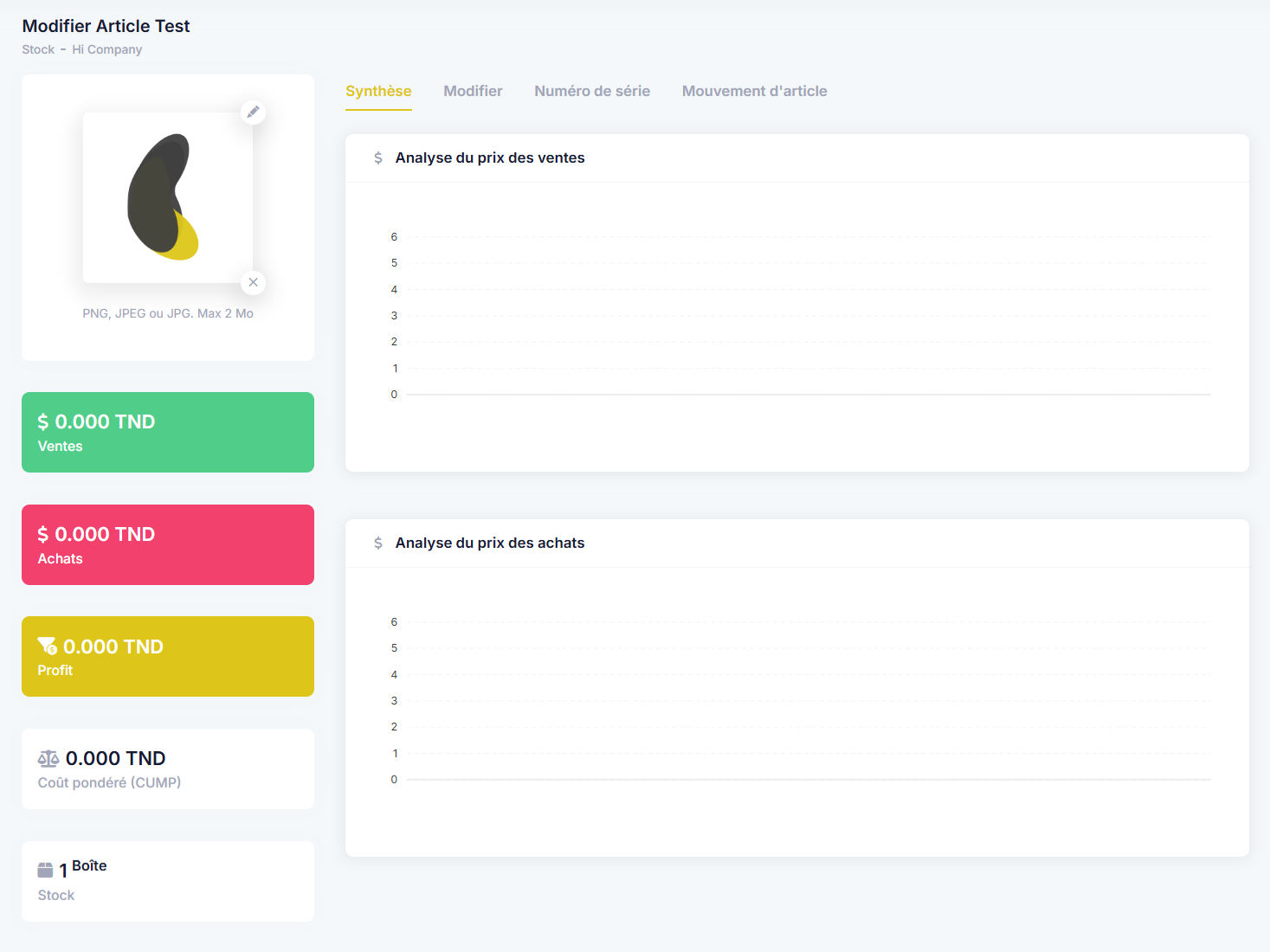This screenshot has height=952, width=1270.
Task: Click axis value 6 on ventes chart
Action: click(x=394, y=237)
